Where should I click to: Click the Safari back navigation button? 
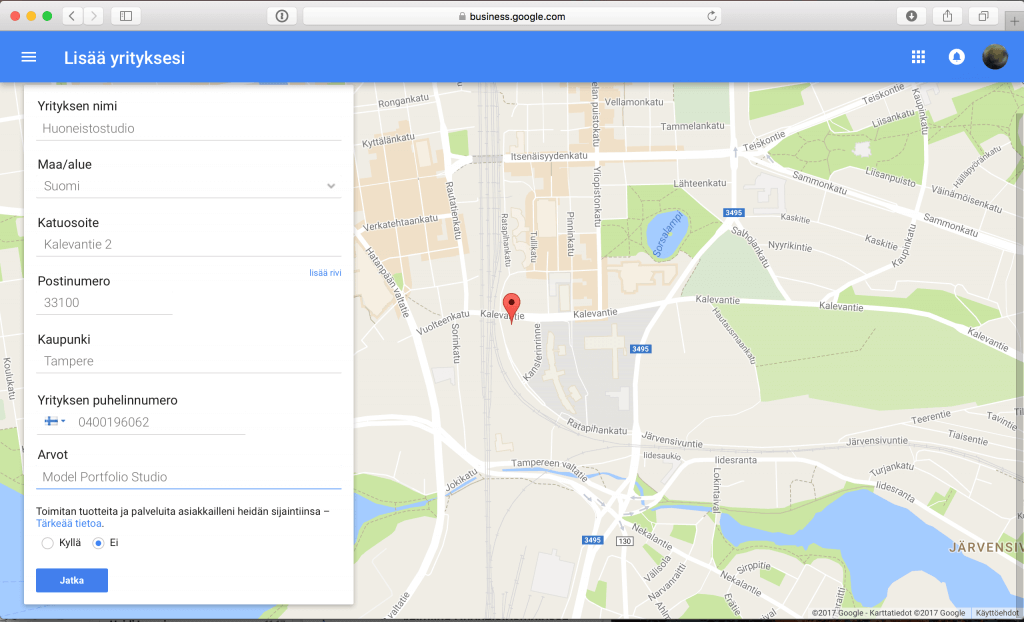[73, 16]
